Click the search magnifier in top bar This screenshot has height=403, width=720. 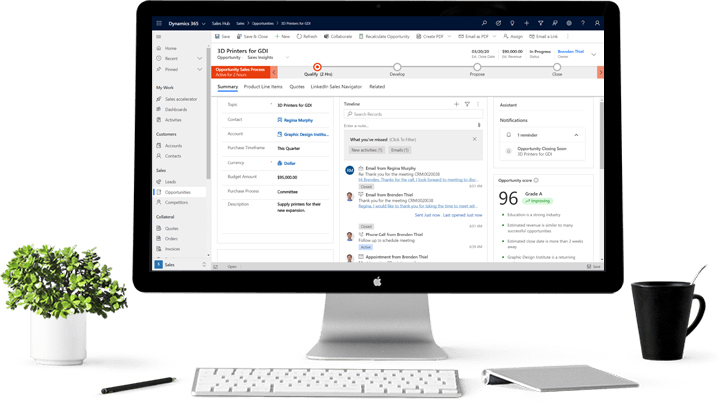point(484,23)
